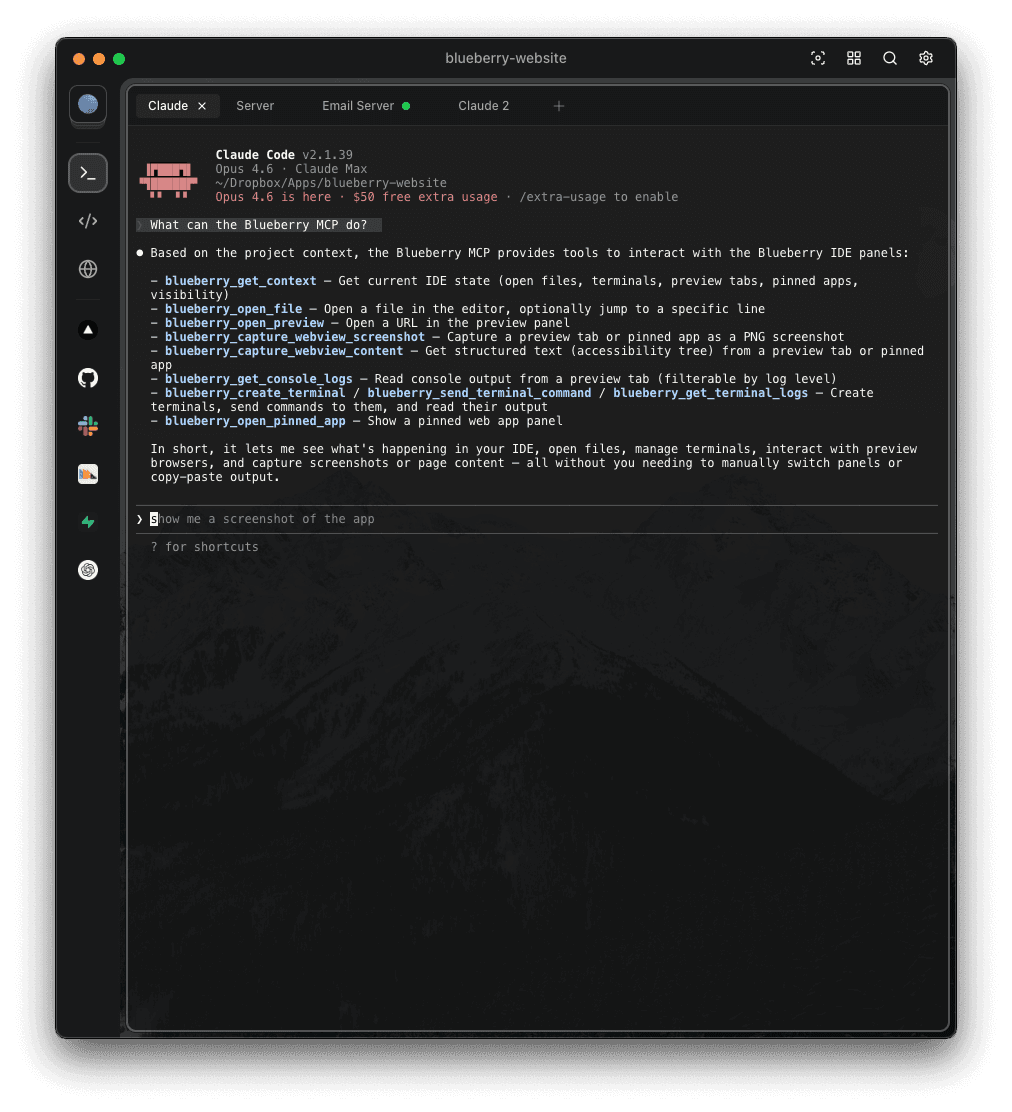The width and height of the screenshot is (1012, 1112).
Task: Open the terminal panel in sidebar
Action: click(x=88, y=174)
